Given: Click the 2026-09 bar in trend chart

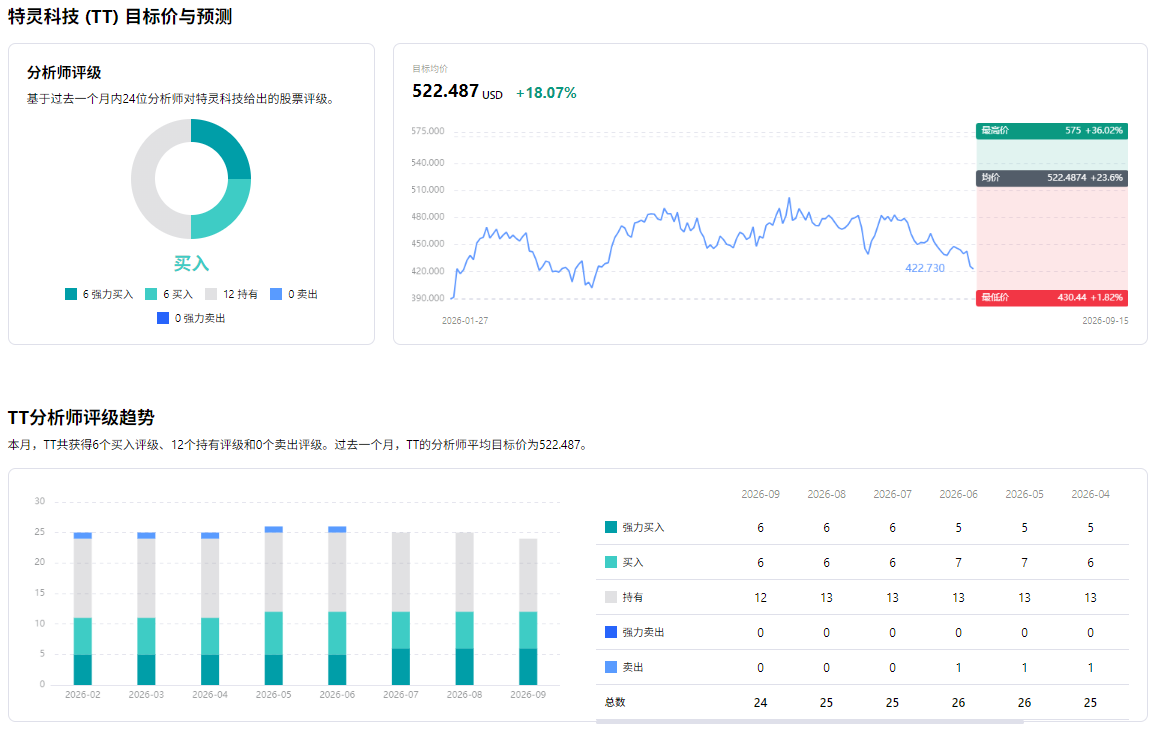Looking at the screenshot, I should pos(528,612).
